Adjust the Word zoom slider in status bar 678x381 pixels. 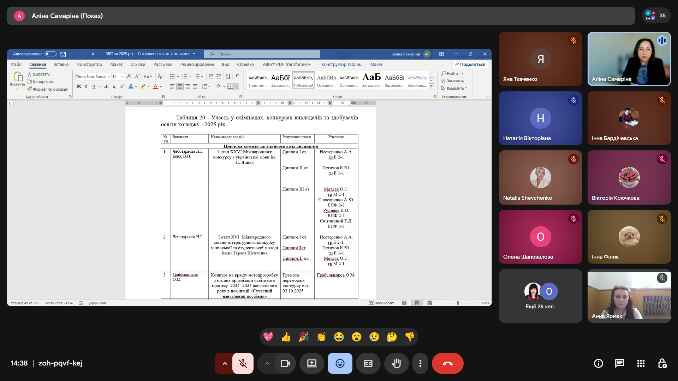click(458, 303)
